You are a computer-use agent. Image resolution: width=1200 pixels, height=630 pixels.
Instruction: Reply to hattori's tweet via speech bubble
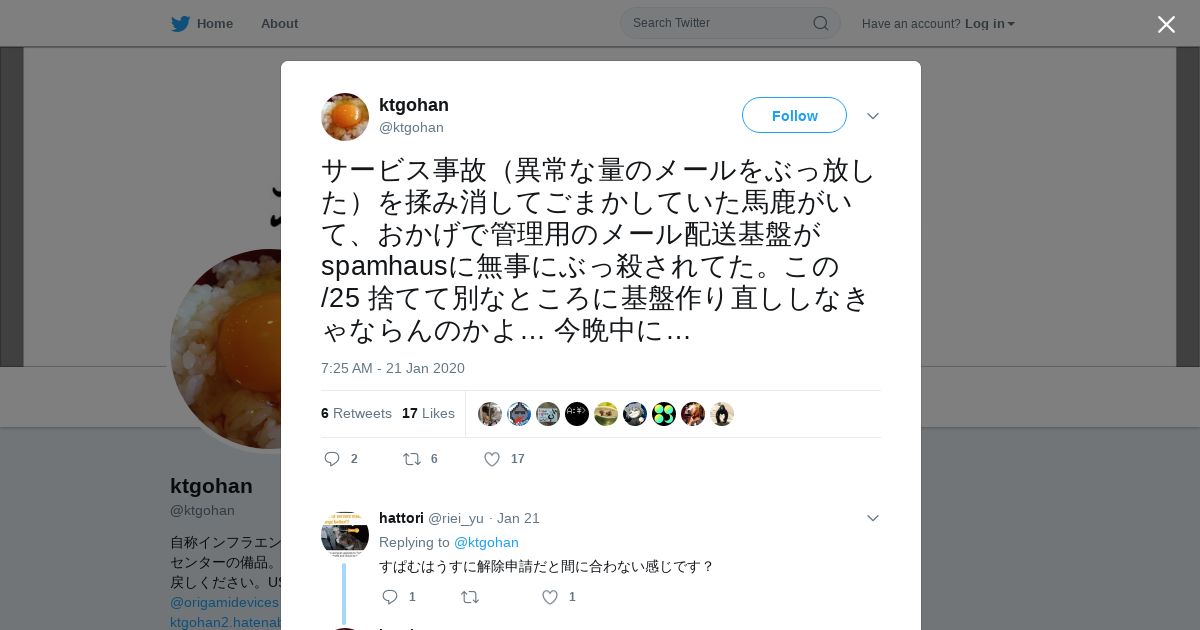point(390,597)
